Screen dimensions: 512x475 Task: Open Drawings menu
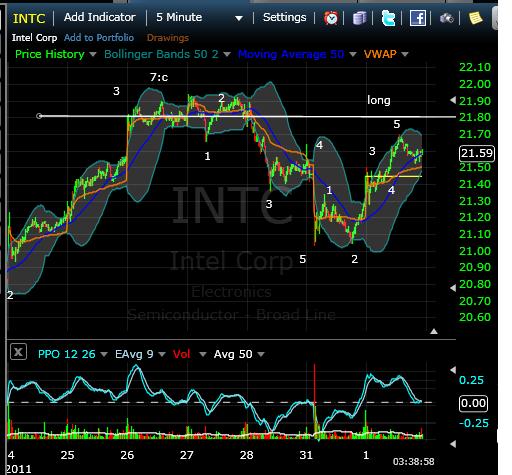point(168,38)
